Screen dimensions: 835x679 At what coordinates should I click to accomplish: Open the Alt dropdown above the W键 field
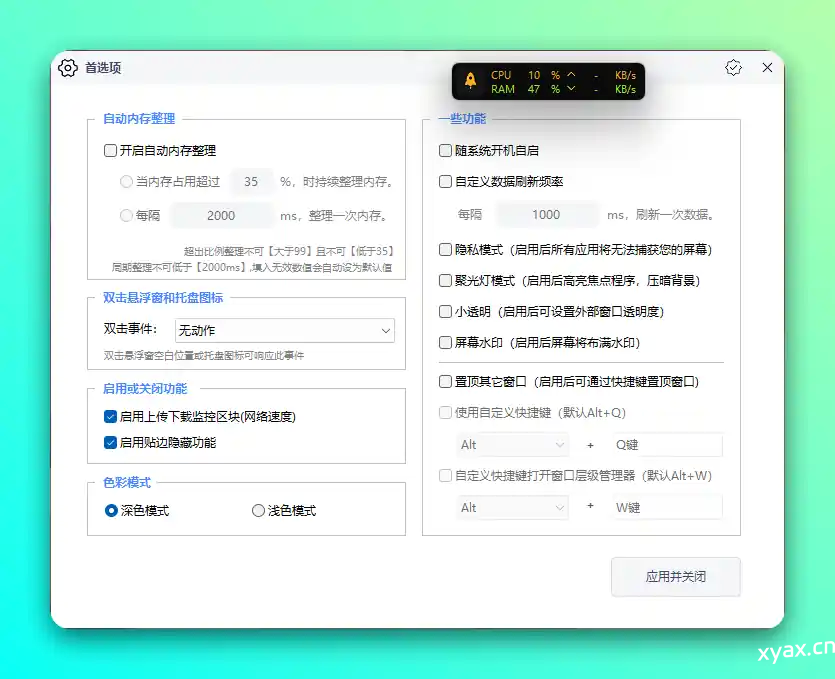[512, 507]
